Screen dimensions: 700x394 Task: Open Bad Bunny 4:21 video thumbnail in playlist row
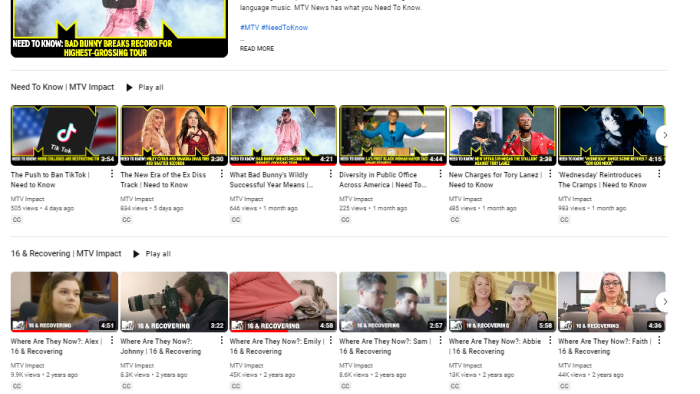283,135
